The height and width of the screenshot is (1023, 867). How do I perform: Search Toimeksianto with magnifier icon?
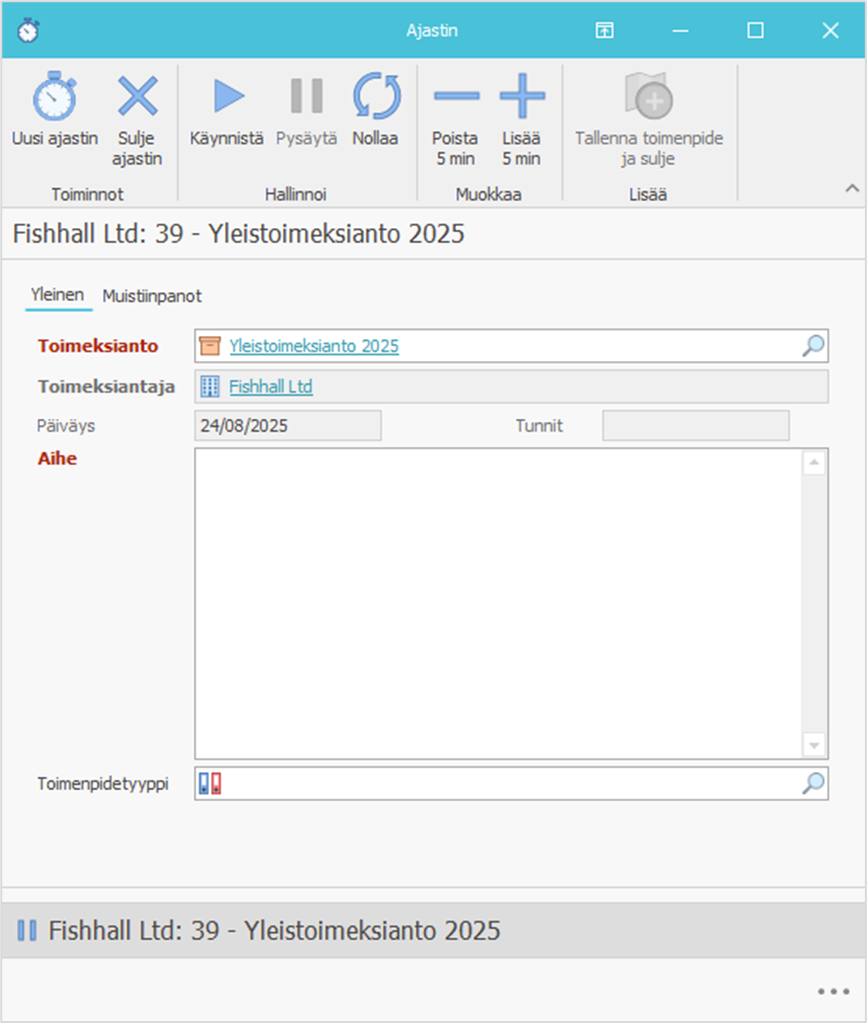coord(814,346)
